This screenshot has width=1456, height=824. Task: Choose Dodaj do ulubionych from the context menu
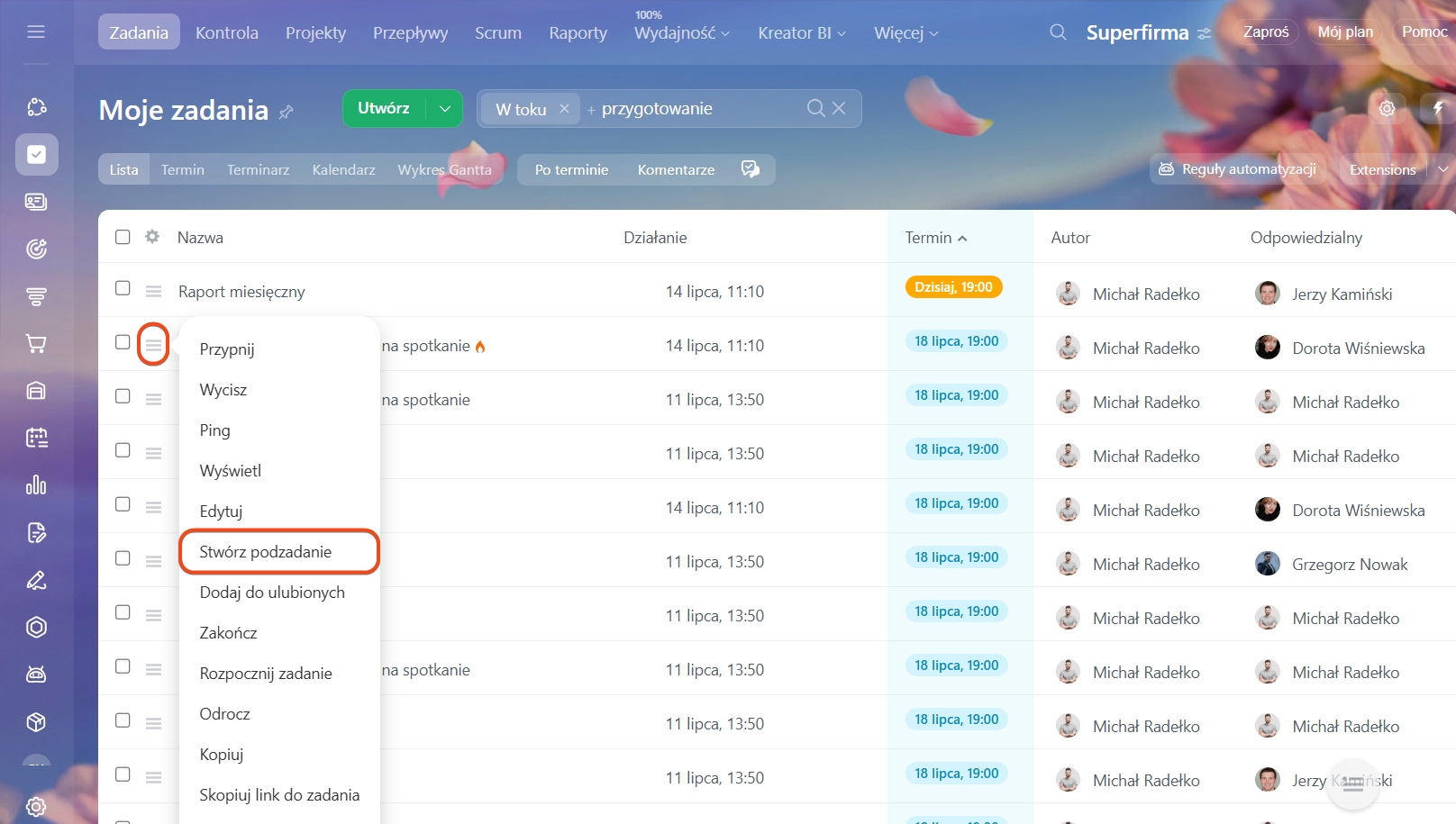272,592
